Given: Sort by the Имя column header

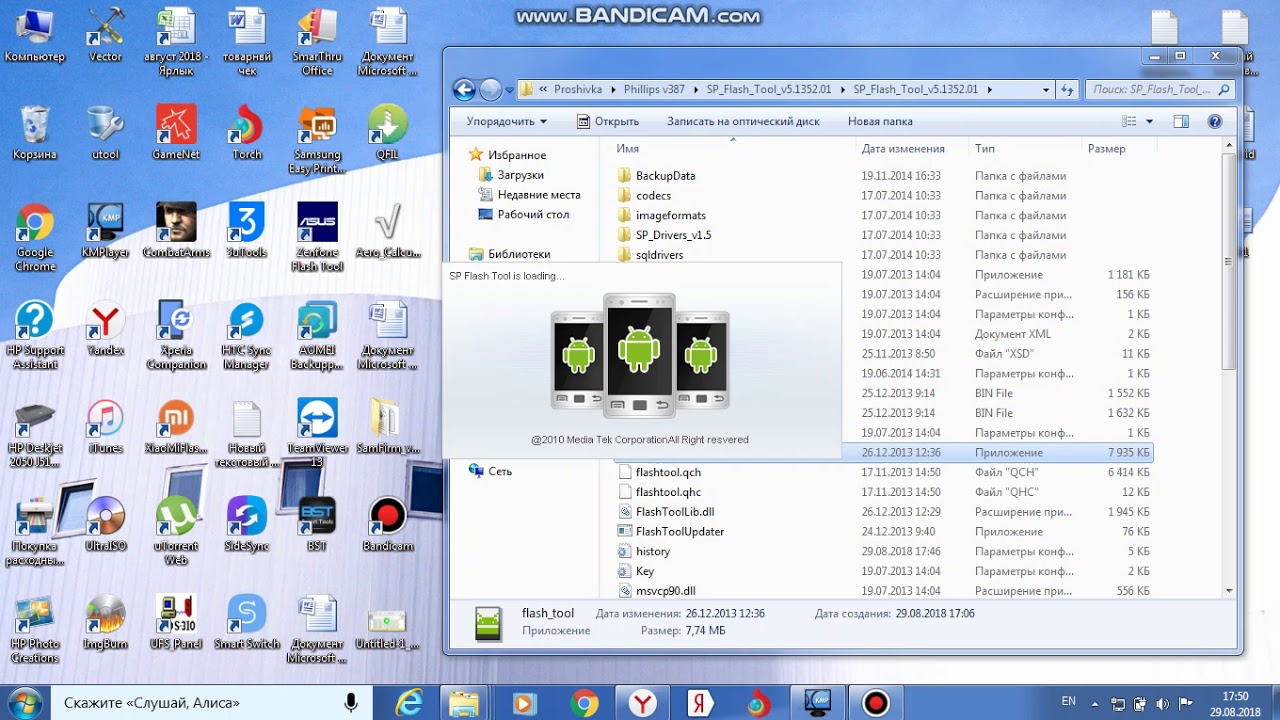Looking at the screenshot, I should click(x=731, y=148).
